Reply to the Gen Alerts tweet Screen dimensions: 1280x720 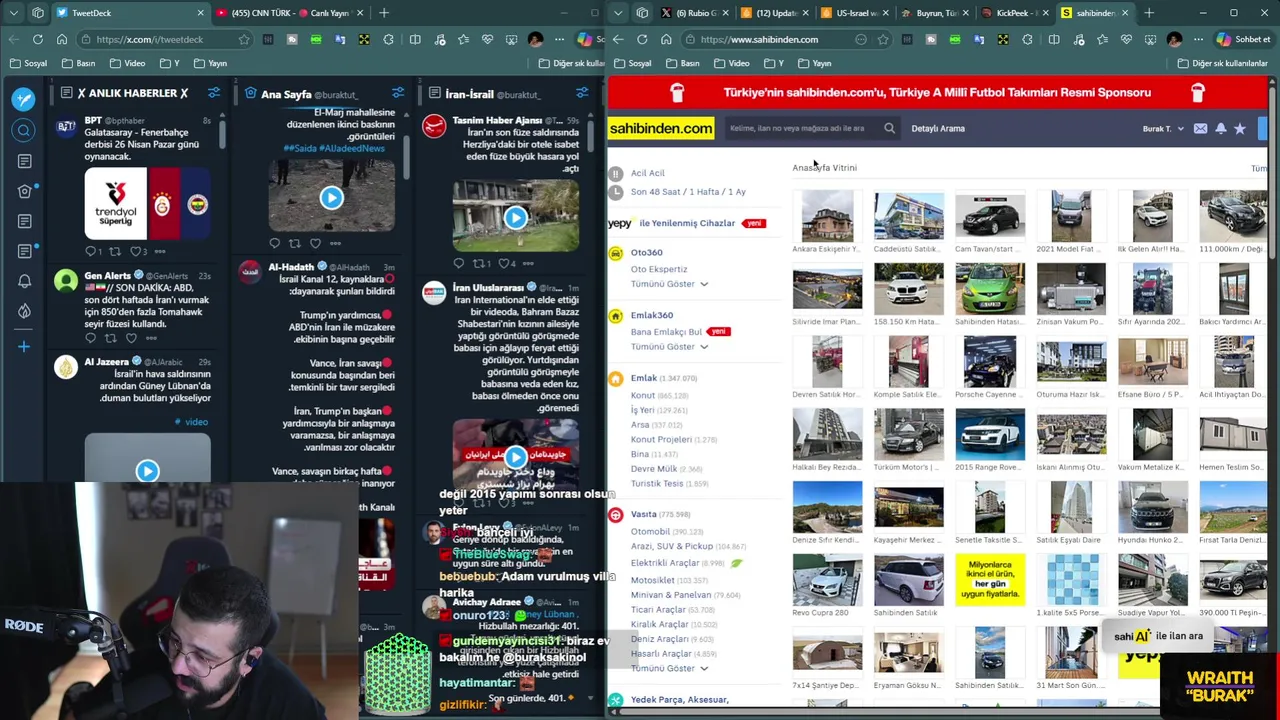[90, 338]
